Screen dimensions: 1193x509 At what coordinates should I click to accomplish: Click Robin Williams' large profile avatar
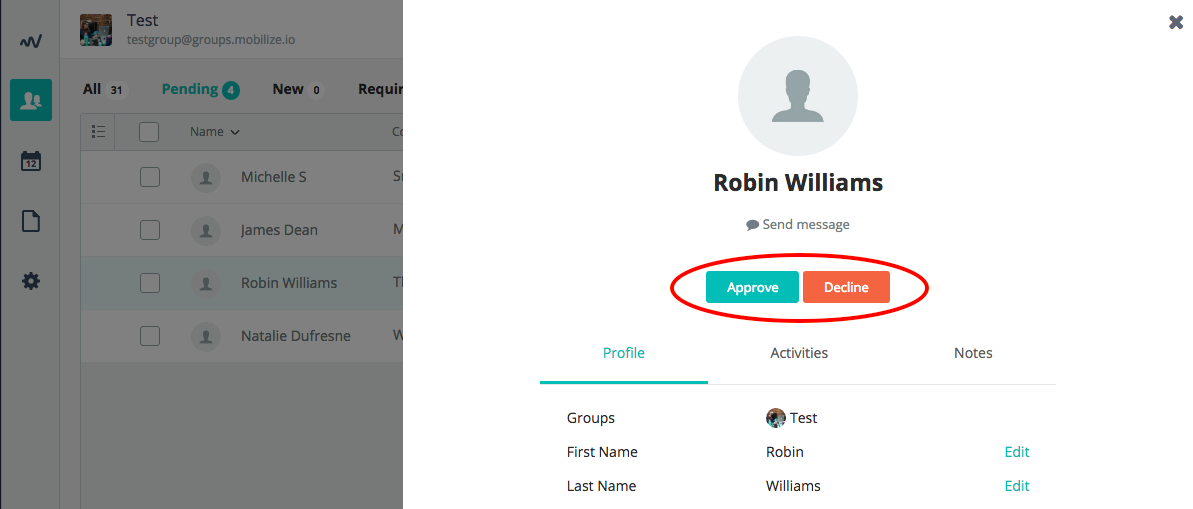pos(797,96)
